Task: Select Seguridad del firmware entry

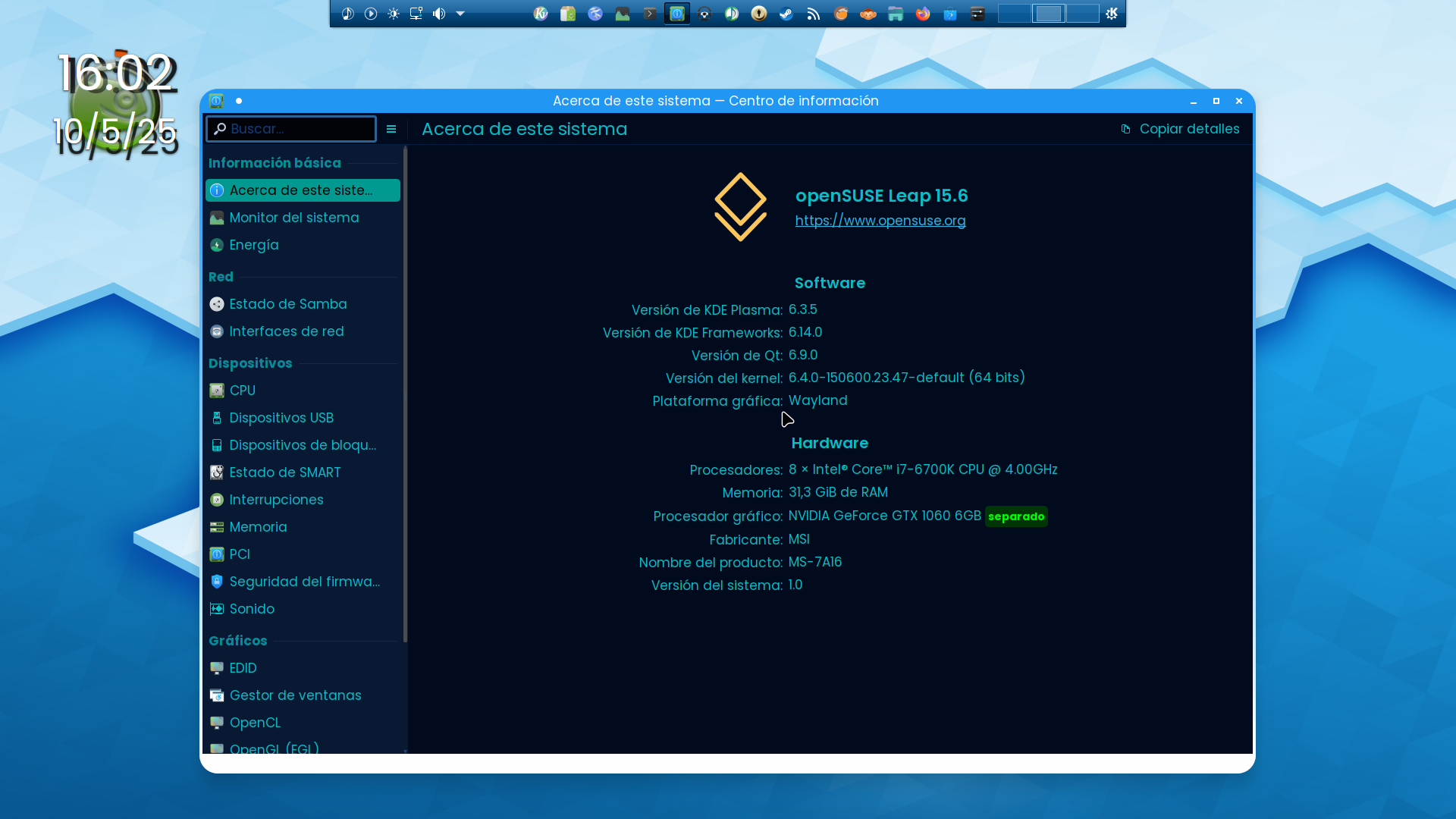Action: click(x=303, y=582)
